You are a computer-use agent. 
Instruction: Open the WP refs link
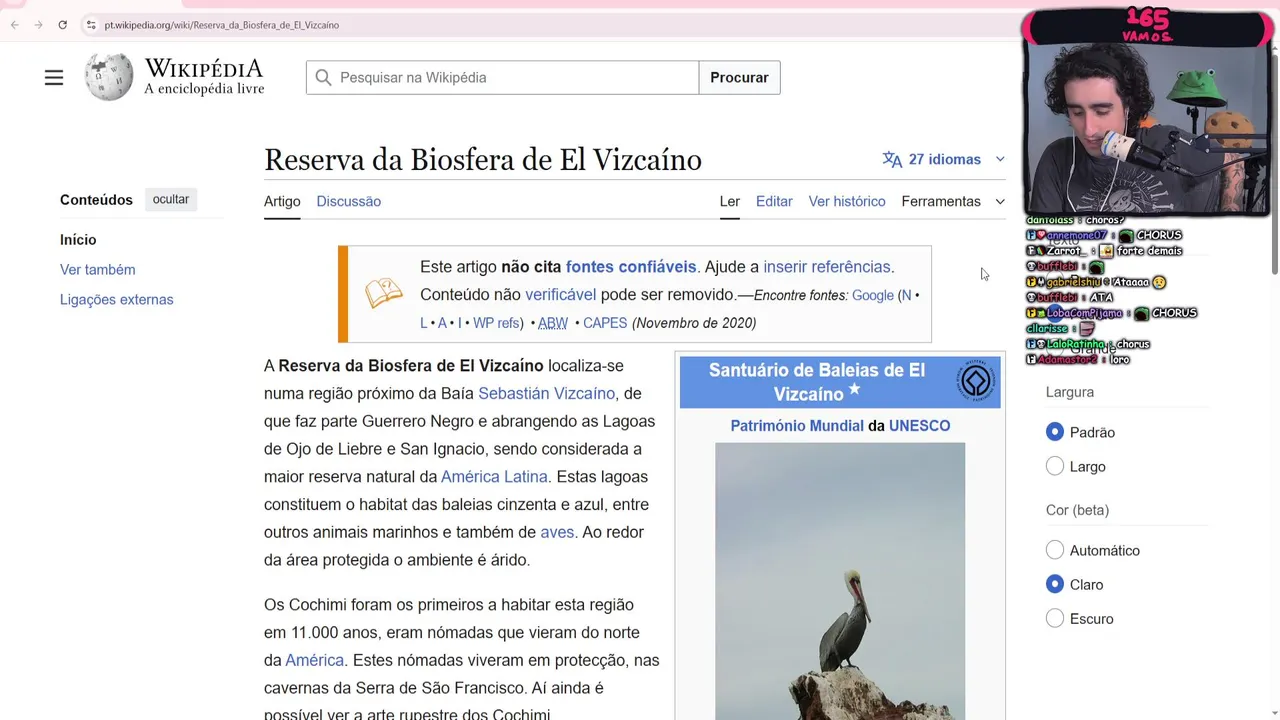click(x=496, y=323)
